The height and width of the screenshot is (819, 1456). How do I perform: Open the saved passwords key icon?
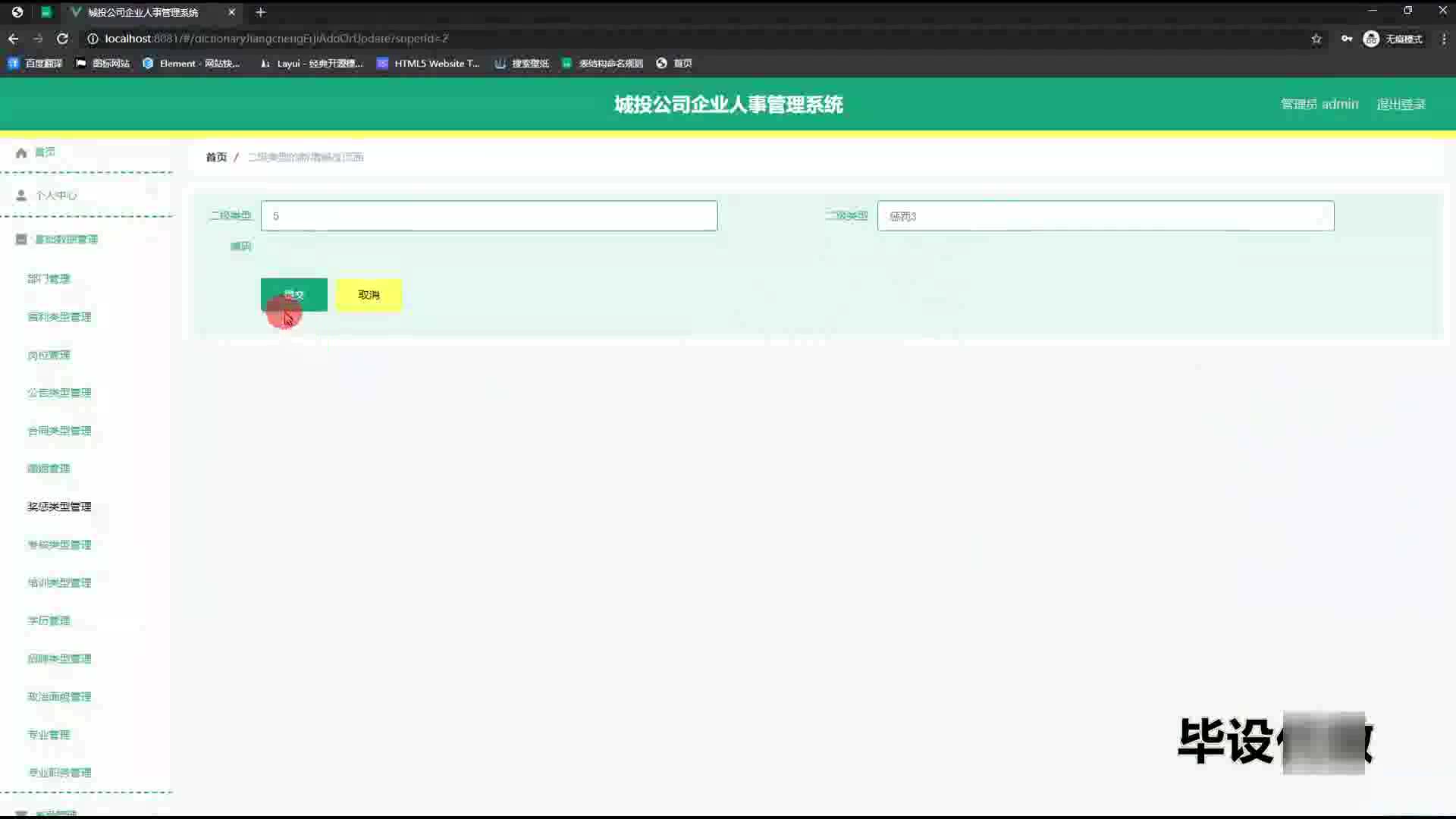point(1347,39)
